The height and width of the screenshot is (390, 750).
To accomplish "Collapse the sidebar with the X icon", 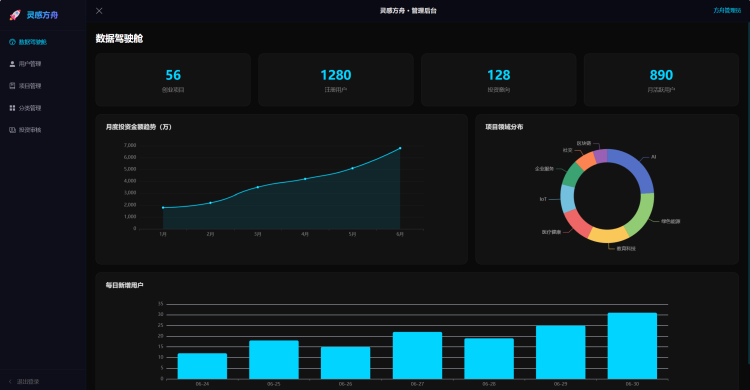I will coord(99,11).
